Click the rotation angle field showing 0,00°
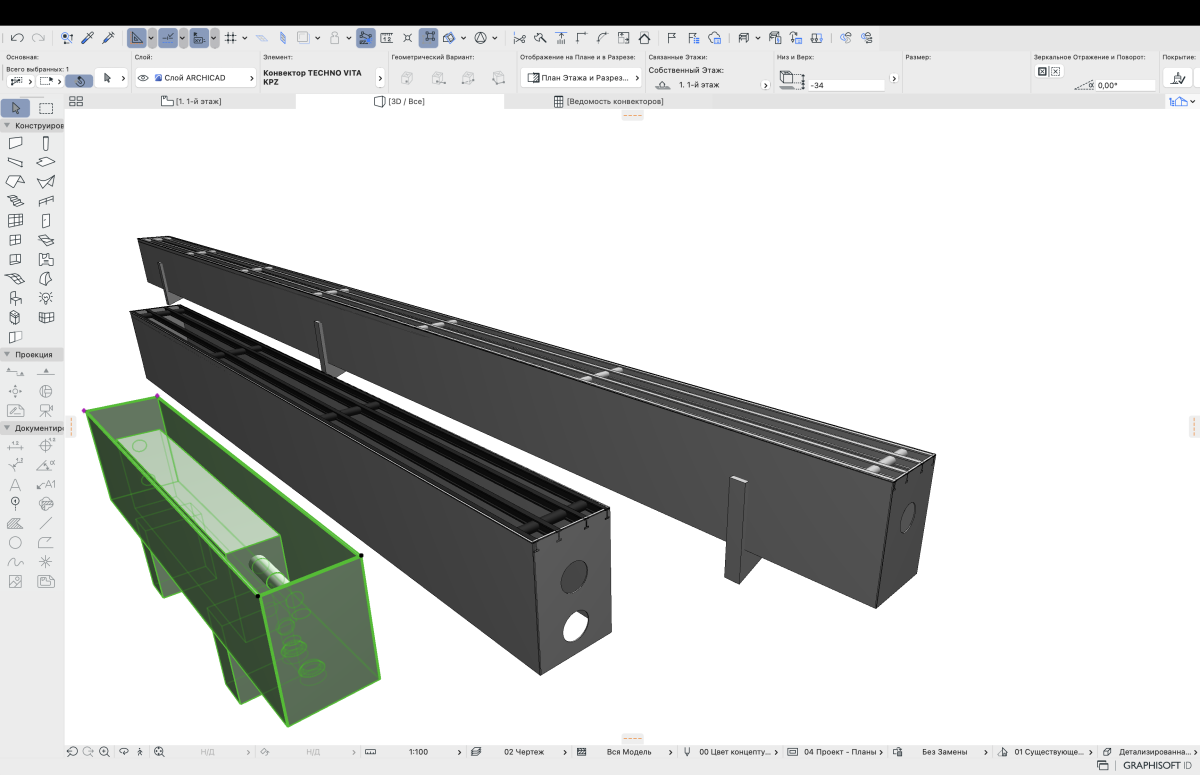 (1120, 85)
